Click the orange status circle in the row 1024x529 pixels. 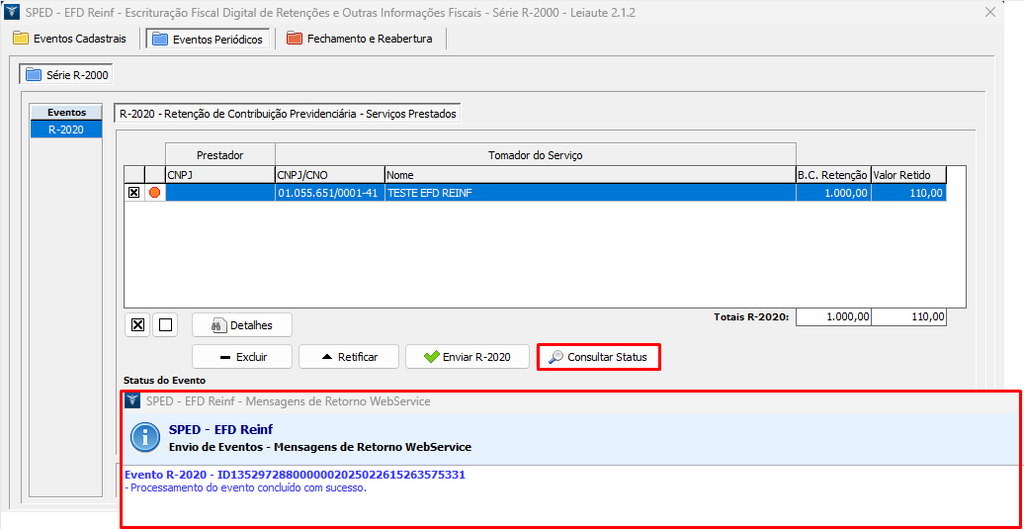tap(155, 193)
